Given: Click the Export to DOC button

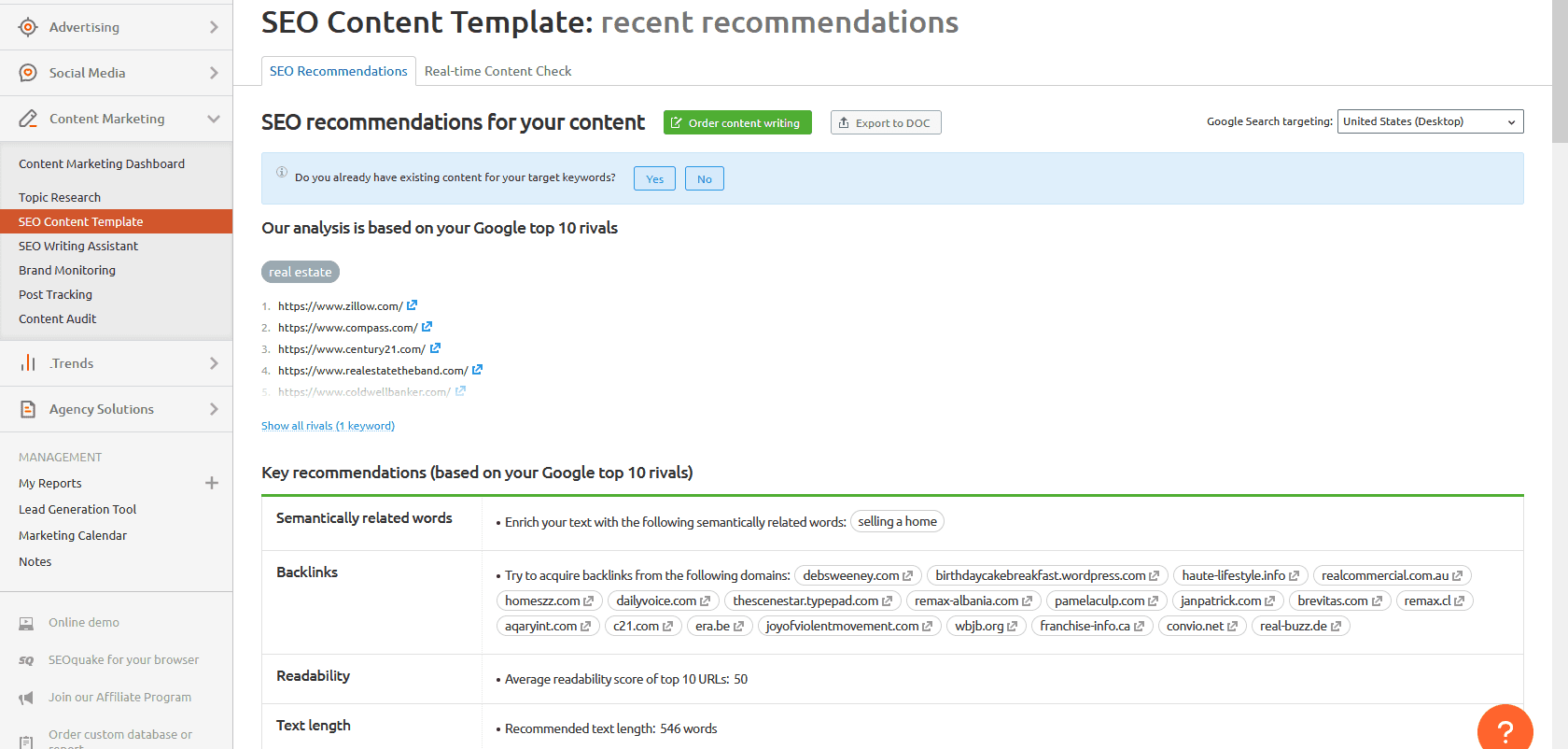Looking at the screenshot, I should (885, 122).
